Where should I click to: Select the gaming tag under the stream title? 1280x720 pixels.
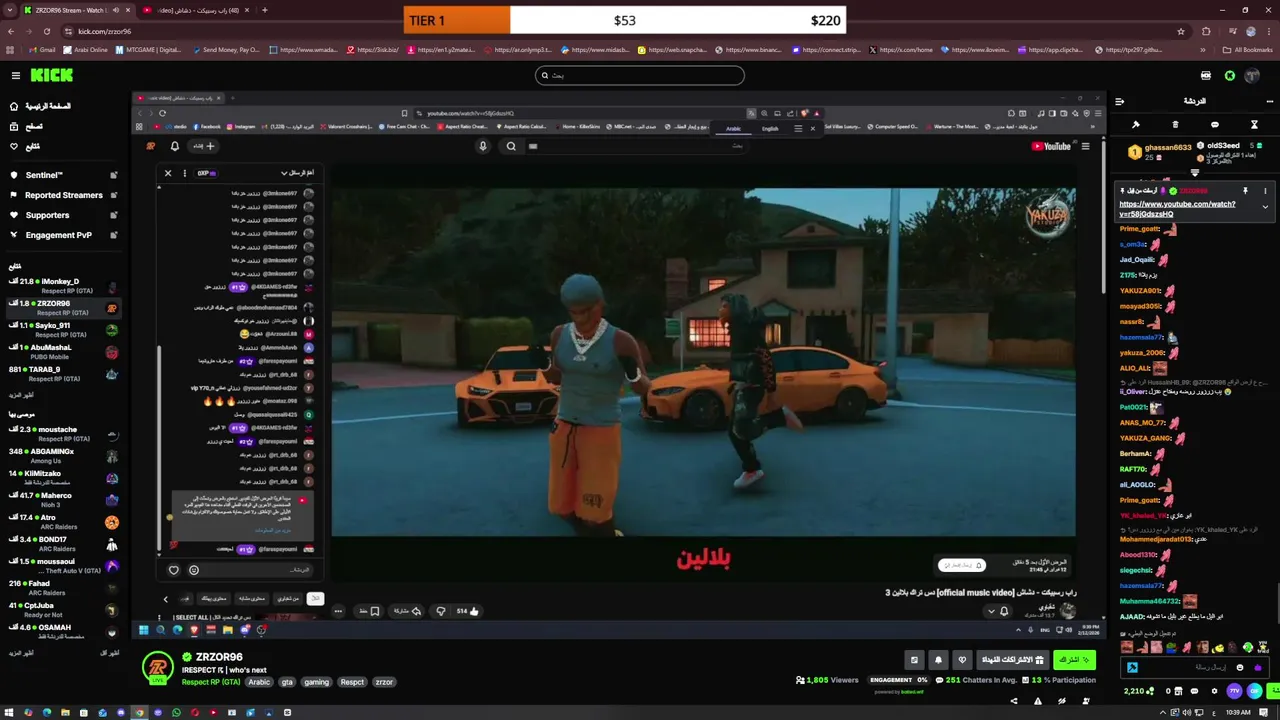pyautogui.click(x=316, y=682)
